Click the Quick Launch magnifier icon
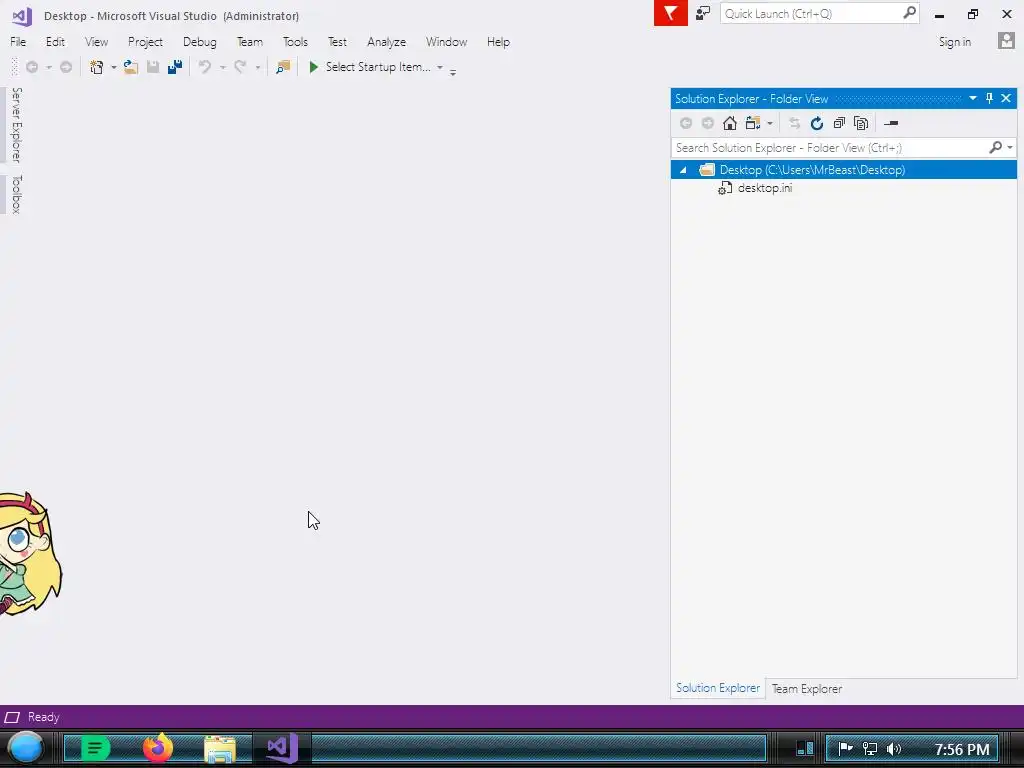This screenshot has height=768, width=1024. click(909, 12)
